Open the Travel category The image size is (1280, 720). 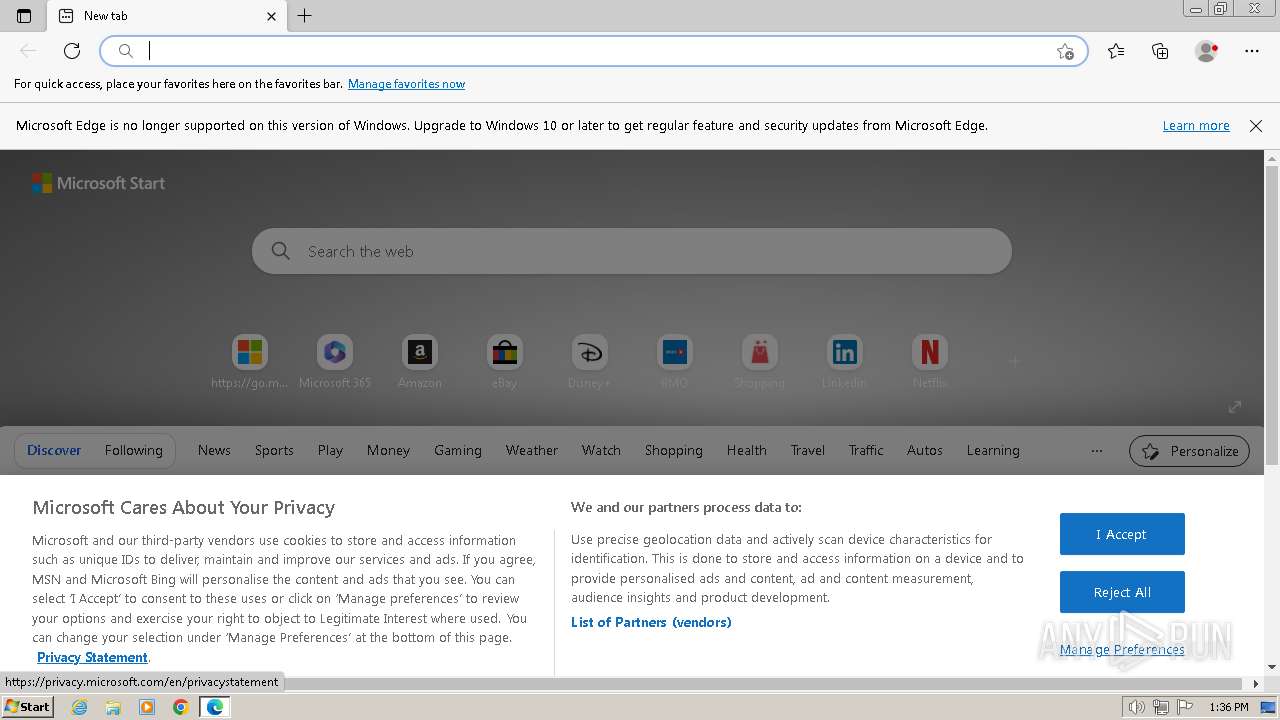pyautogui.click(x=807, y=450)
